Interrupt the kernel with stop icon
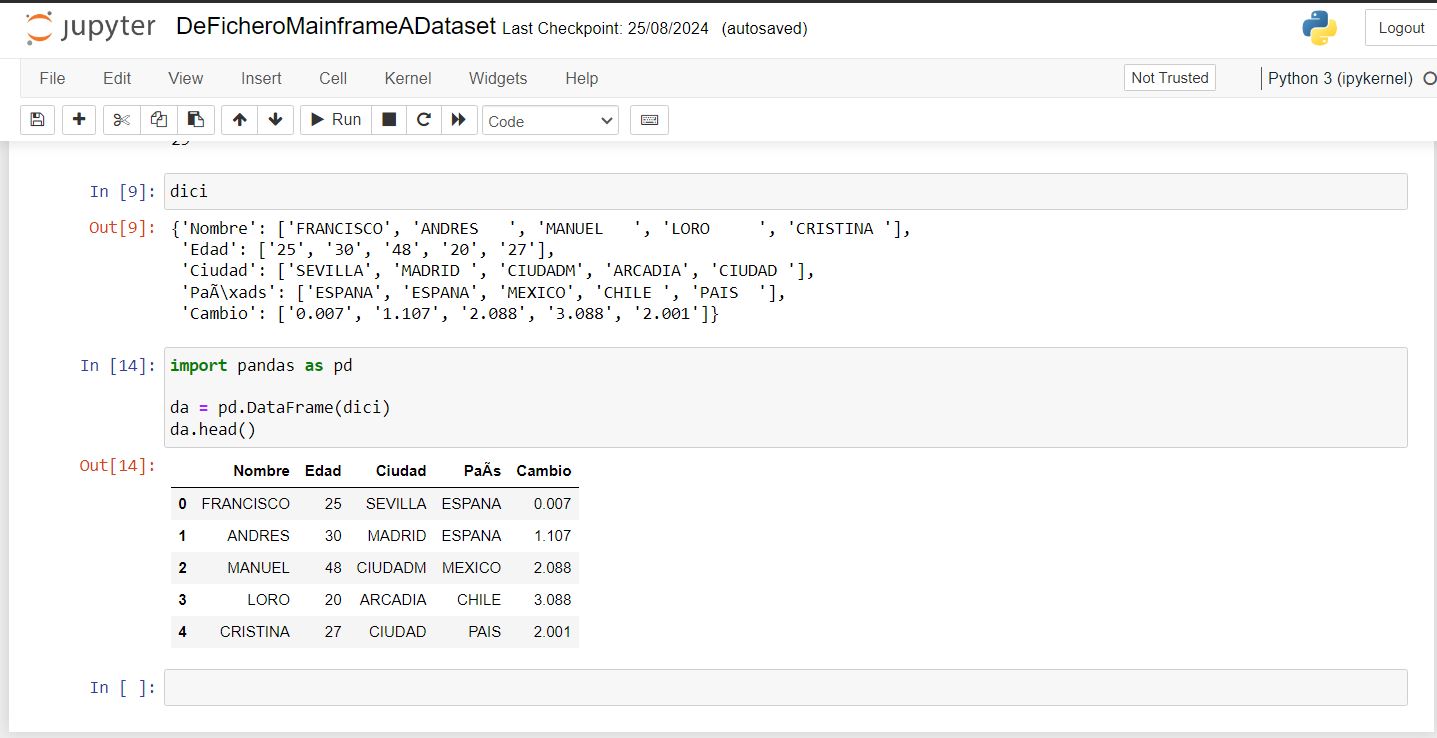Screen dimensions: 1437x738 click(x=389, y=120)
